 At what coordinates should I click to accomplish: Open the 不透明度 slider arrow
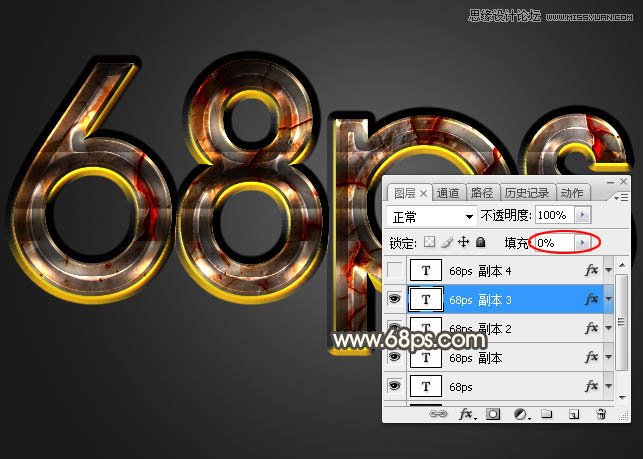tap(583, 215)
